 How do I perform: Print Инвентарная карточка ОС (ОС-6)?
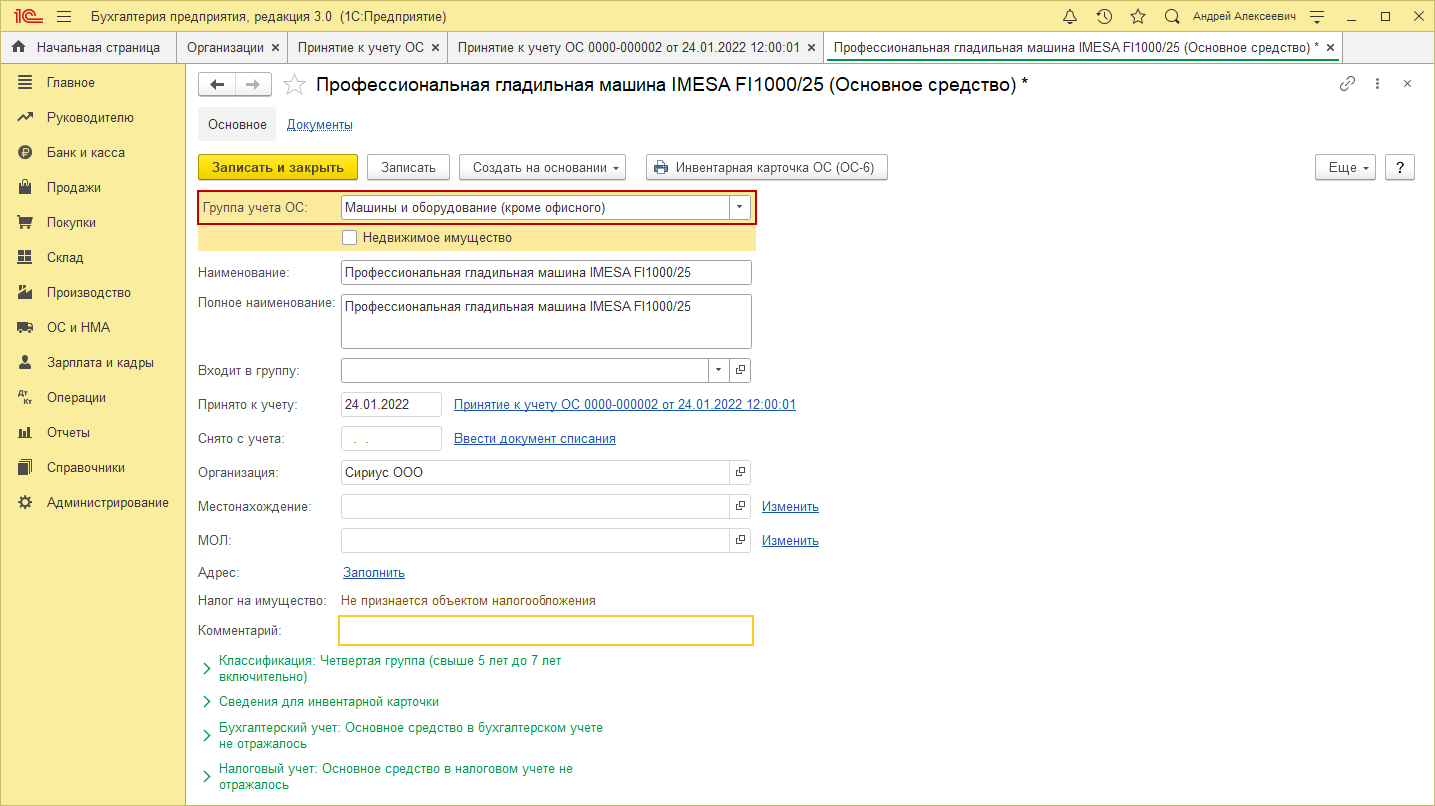[x=767, y=167]
